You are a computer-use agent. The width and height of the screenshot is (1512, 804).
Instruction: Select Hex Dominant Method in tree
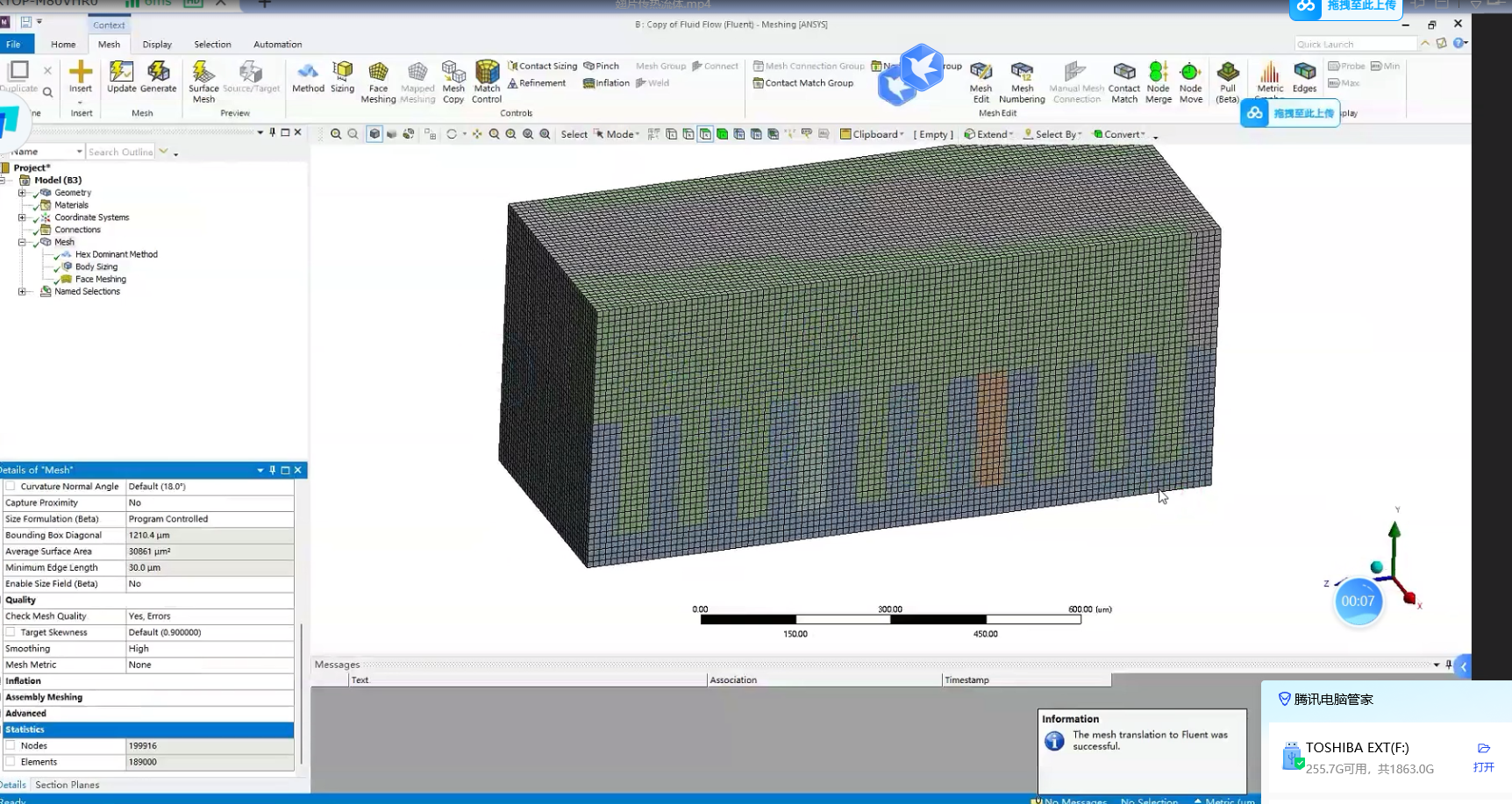(116, 254)
